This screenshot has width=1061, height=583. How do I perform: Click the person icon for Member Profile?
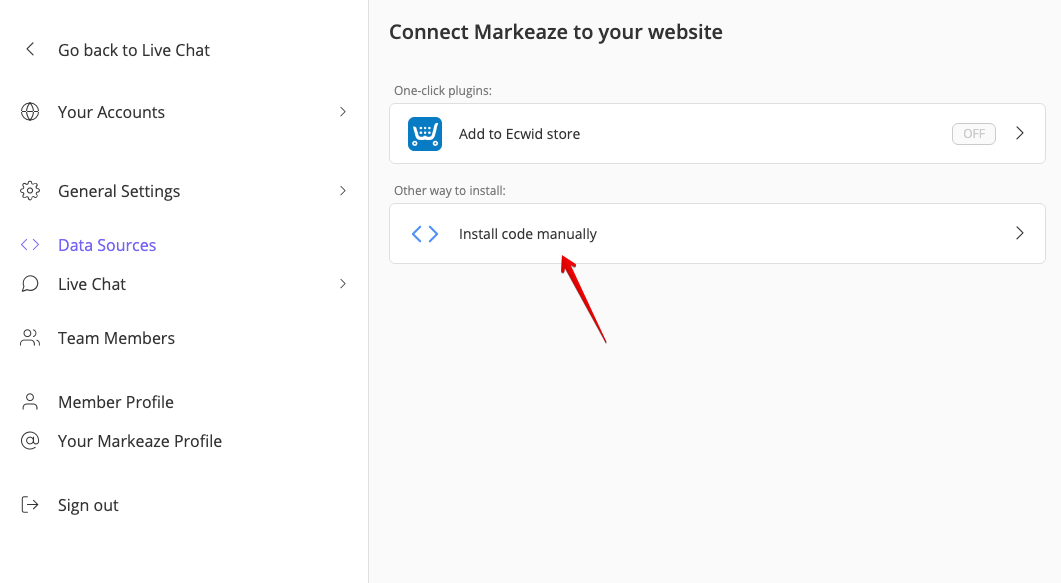pos(30,402)
